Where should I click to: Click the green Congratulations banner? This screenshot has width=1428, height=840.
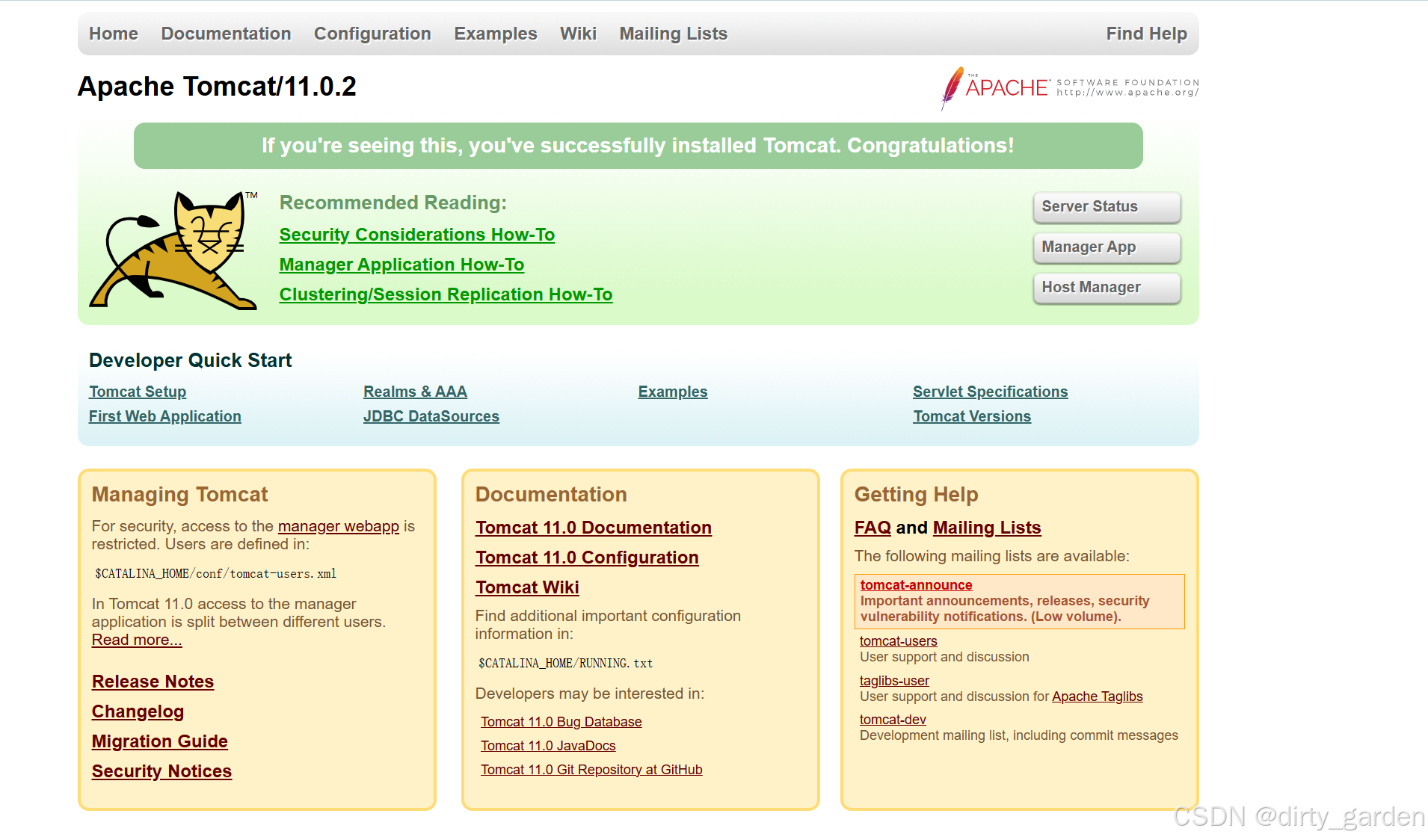tap(638, 146)
